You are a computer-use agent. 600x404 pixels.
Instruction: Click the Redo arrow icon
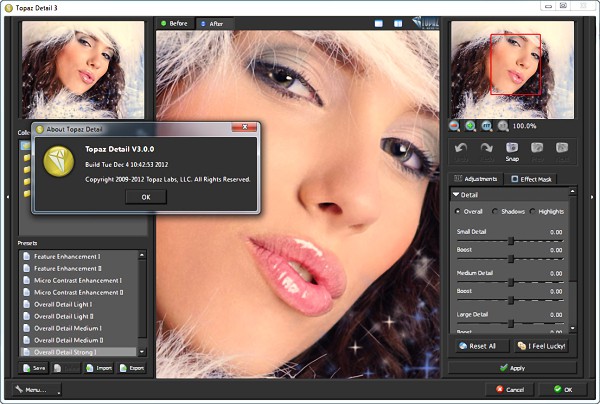pos(486,148)
